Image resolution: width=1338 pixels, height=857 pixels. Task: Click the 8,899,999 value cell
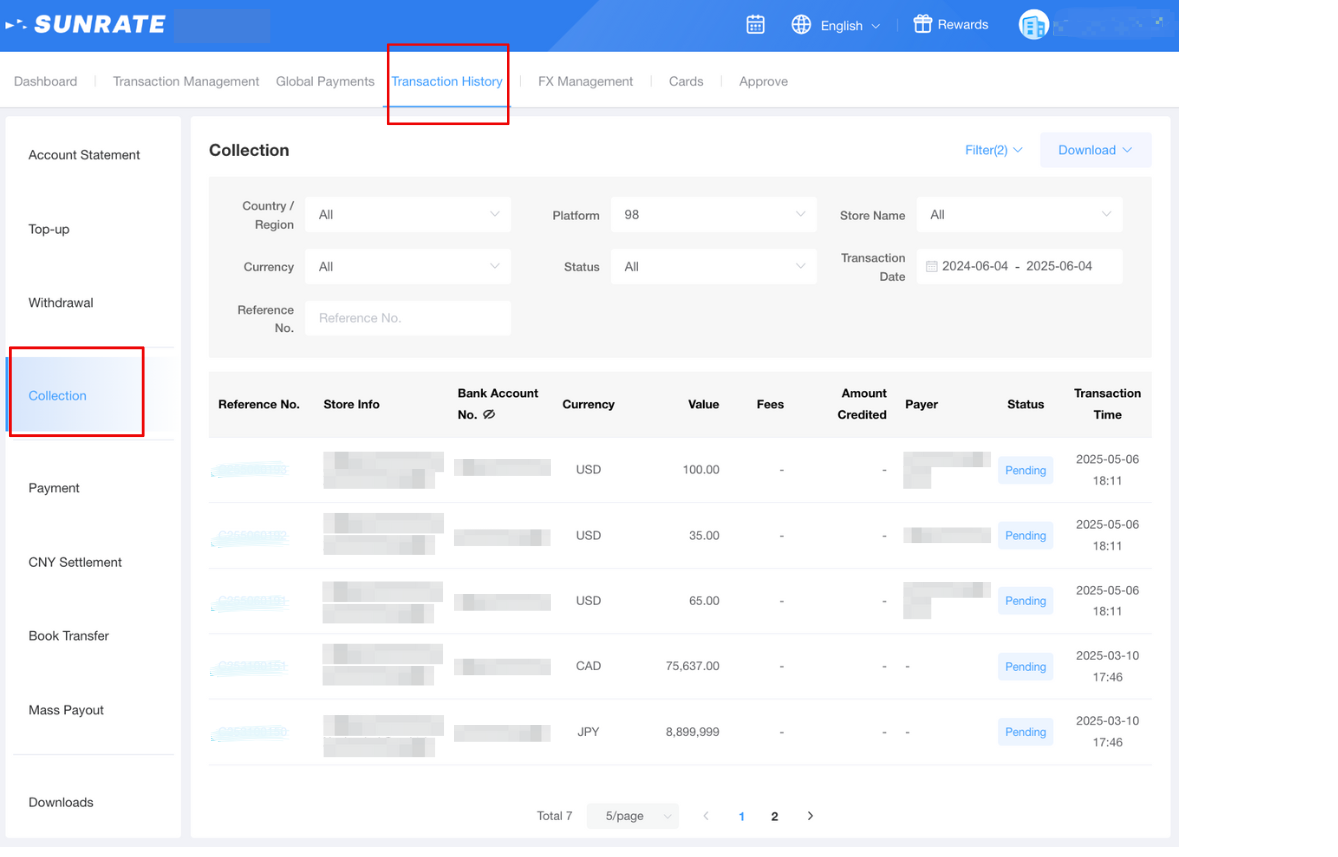pyautogui.click(x=692, y=732)
